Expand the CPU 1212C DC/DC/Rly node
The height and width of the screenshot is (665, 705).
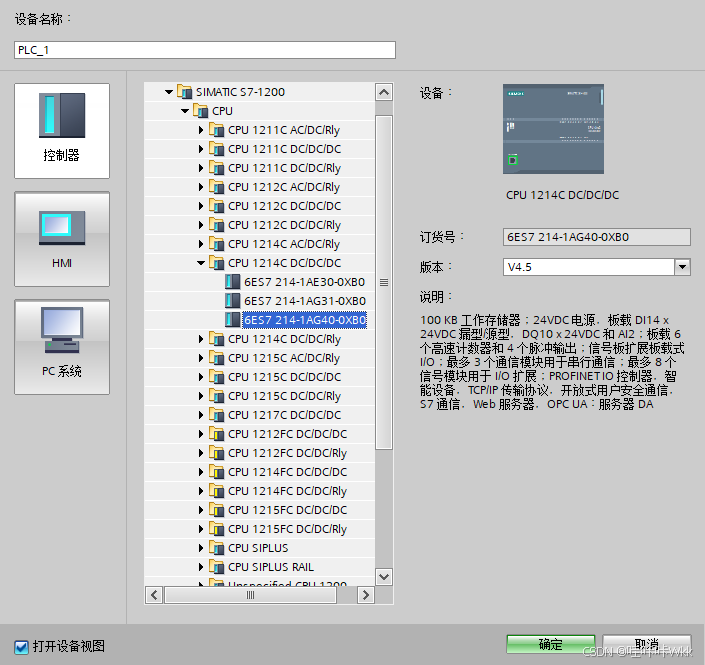(x=201, y=225)
